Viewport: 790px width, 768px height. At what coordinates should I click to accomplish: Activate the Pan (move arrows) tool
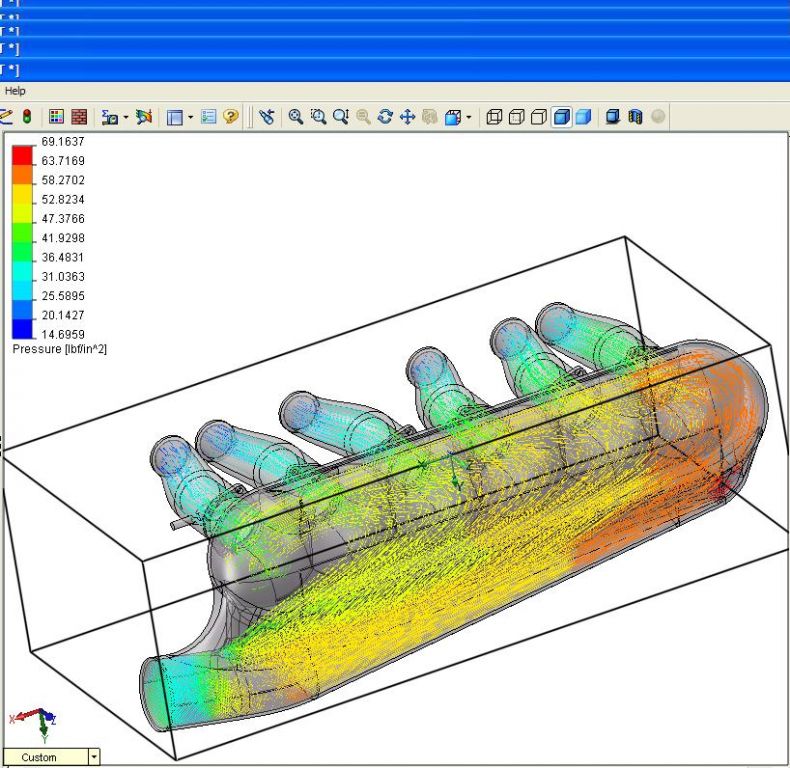pos(407,117)
